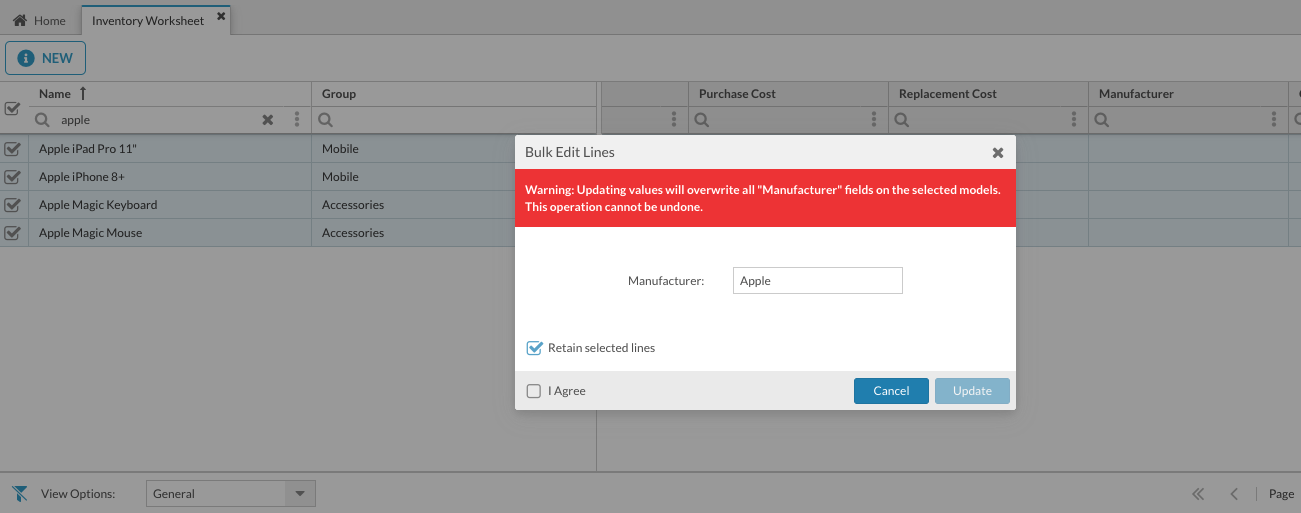This screenshot has width=1301, height=513.
Task: Switch to the Home tab
Action: coord(40,21)
